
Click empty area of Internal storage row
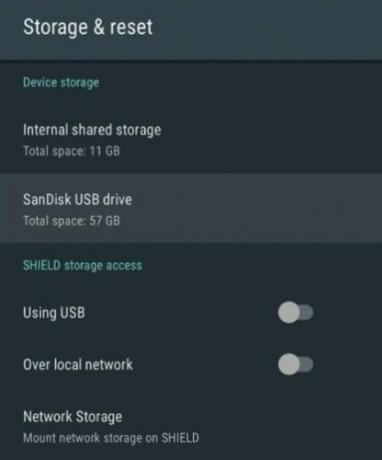click(x=267, y=139)
